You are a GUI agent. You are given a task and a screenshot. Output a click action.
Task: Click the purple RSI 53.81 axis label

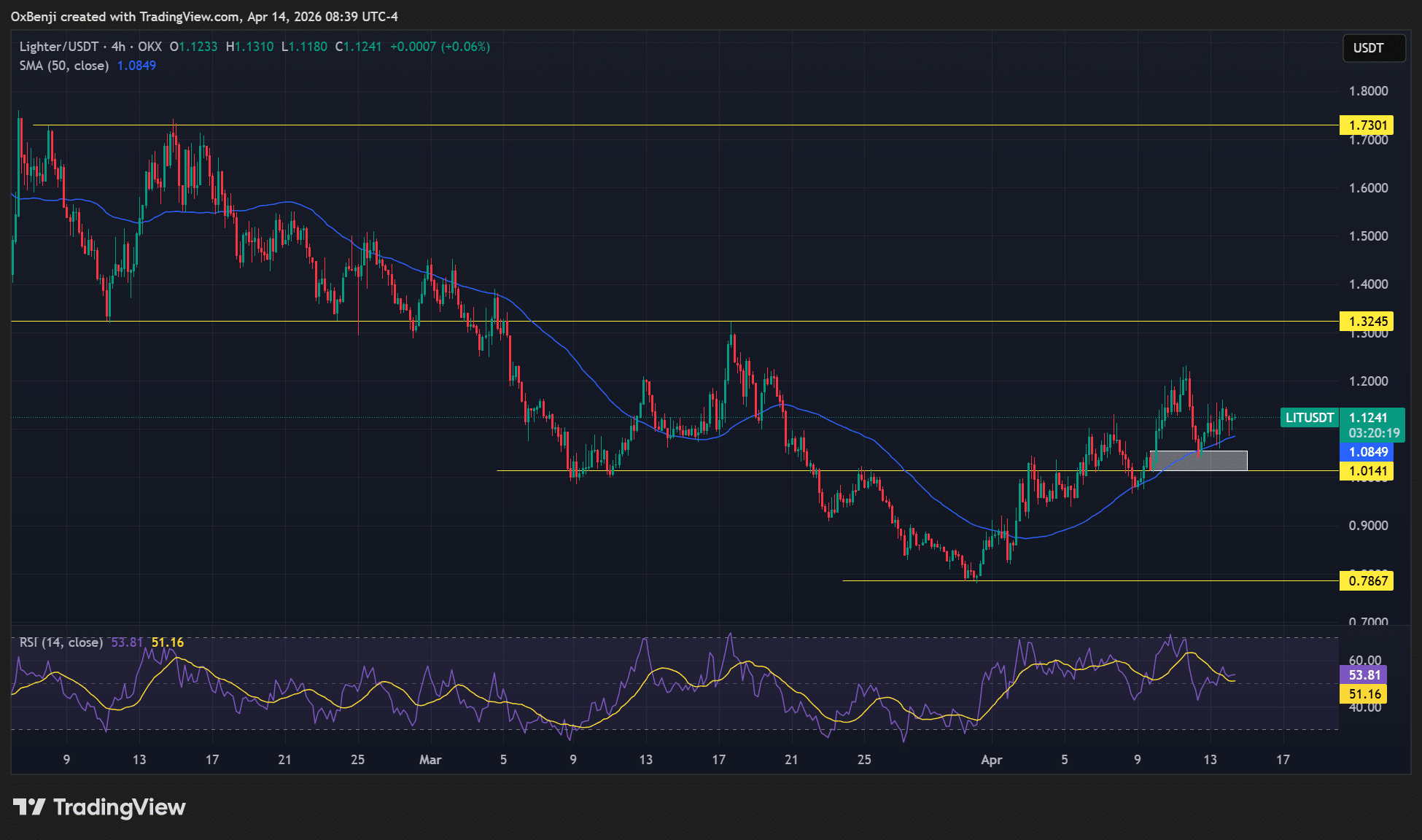1364,675
